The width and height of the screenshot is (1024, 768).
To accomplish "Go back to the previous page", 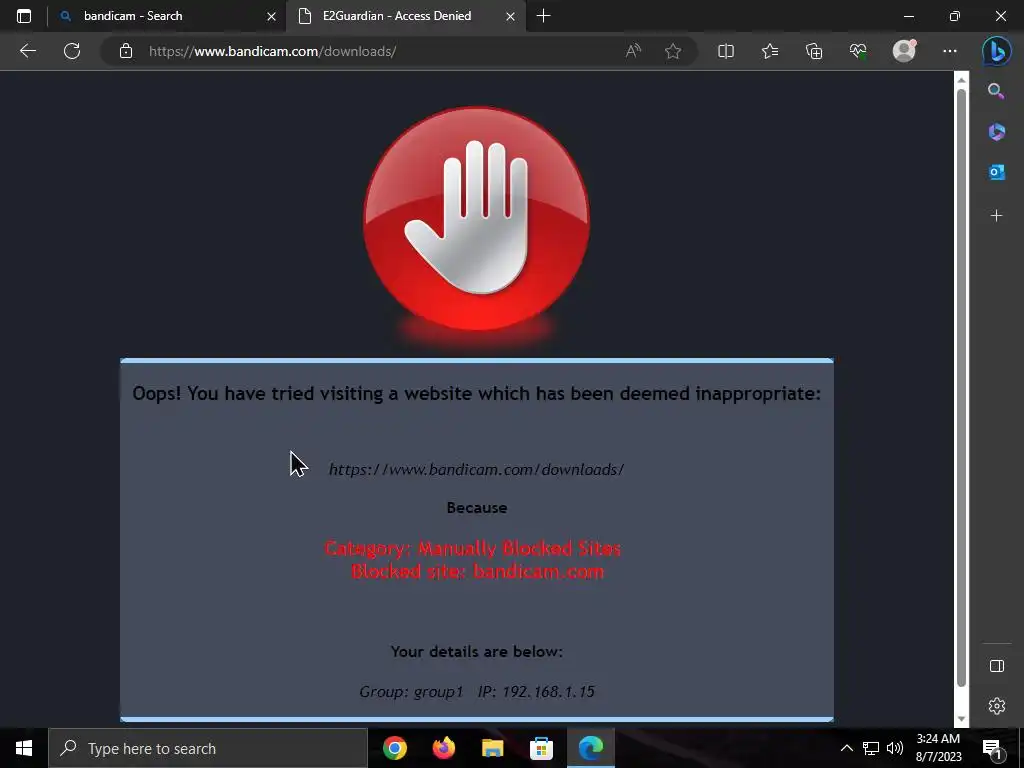I will 27,51.
